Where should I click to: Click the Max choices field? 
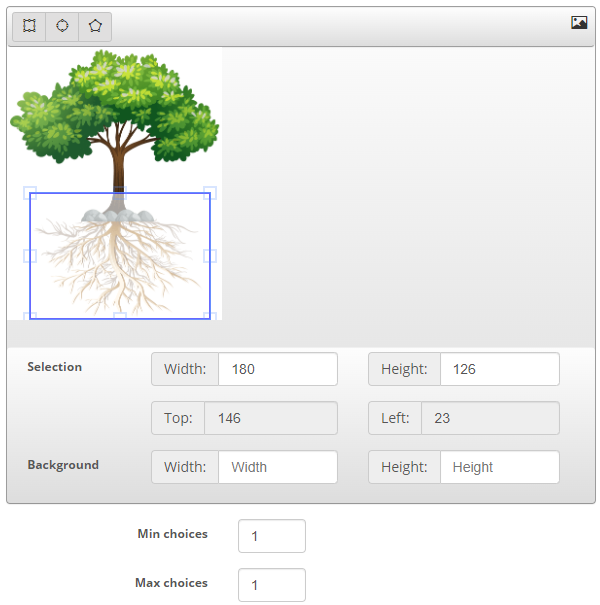click(272, 585)
